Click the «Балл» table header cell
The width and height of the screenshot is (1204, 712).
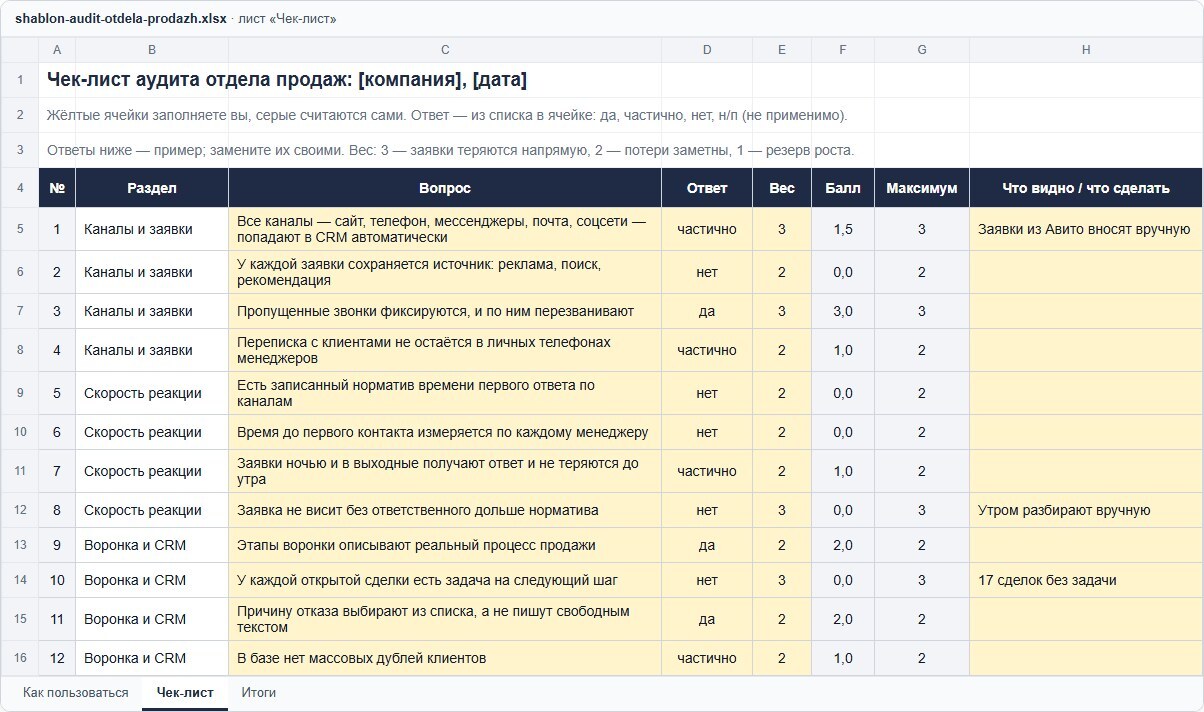click(843, 188)
